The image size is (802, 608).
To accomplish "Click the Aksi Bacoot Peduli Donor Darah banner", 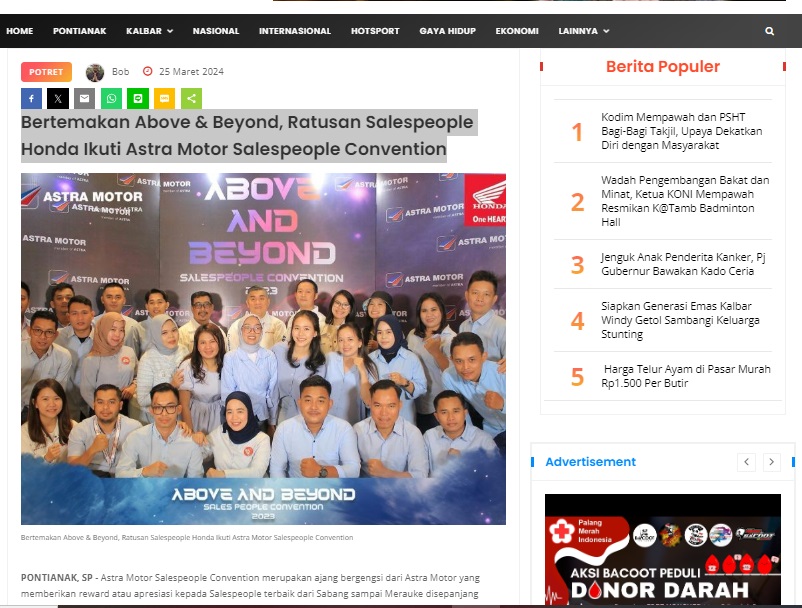I will pyautogui.click(x=663, y=550).
